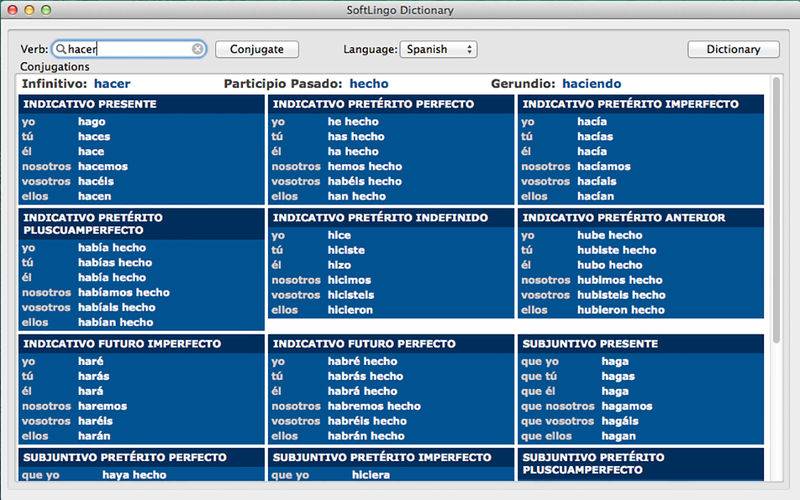The width and height of the screenshot is (800, 500).
Task: Click into the Verb input field
Action: pyautogui.click(x=128, y=49)
